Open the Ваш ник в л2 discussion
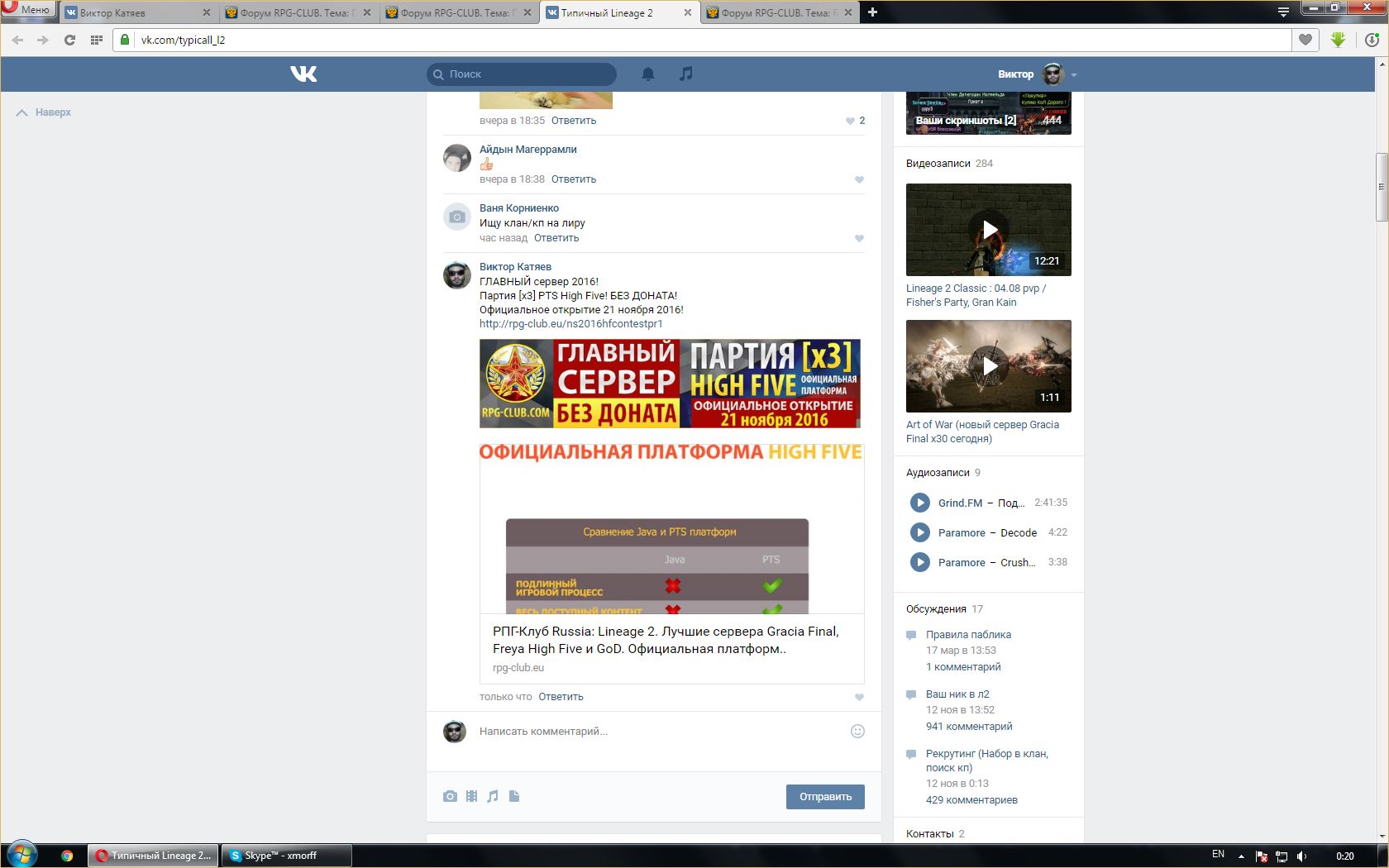1389x868 pixels. (957, 694)
